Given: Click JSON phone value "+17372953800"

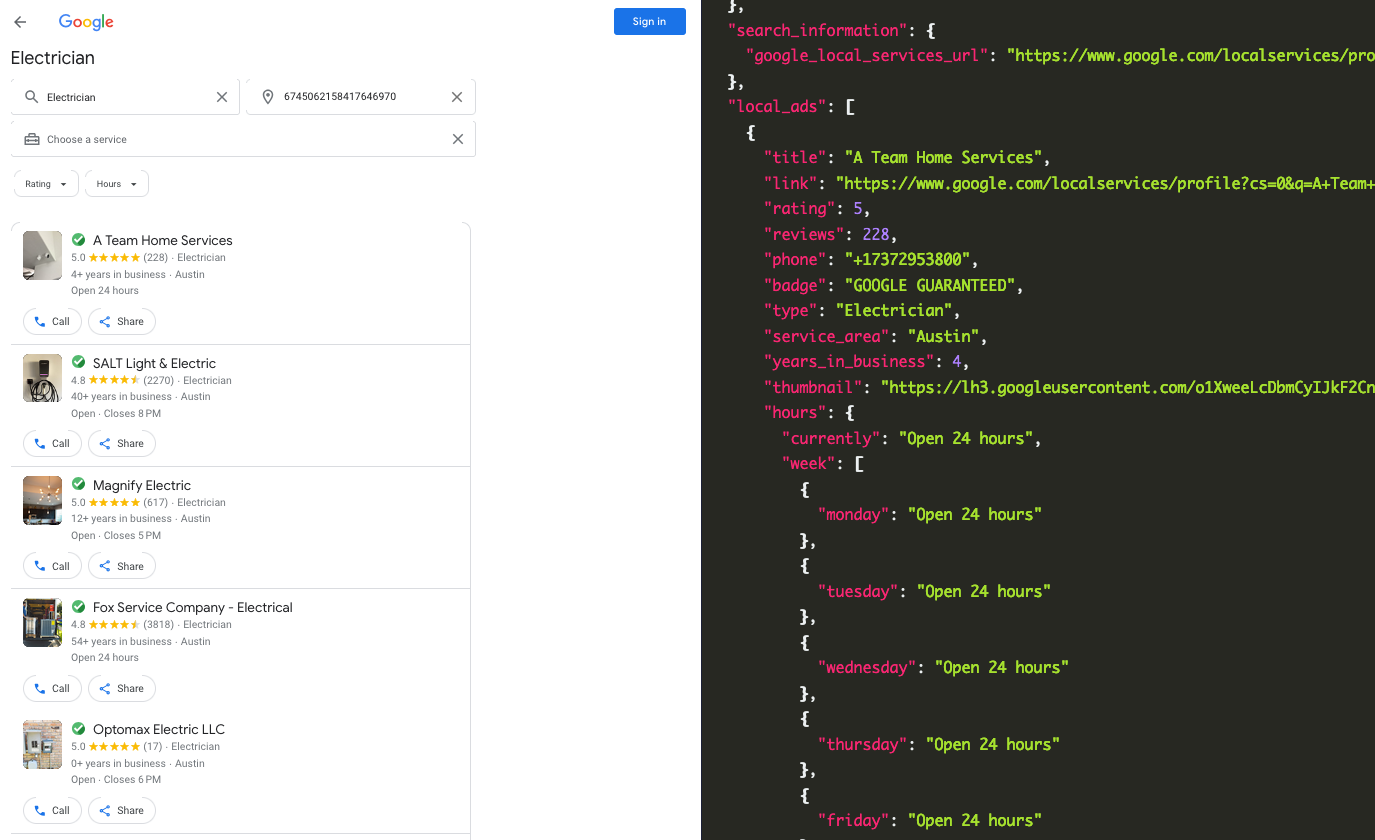Looking at the screenshot, I should [908, 259].
